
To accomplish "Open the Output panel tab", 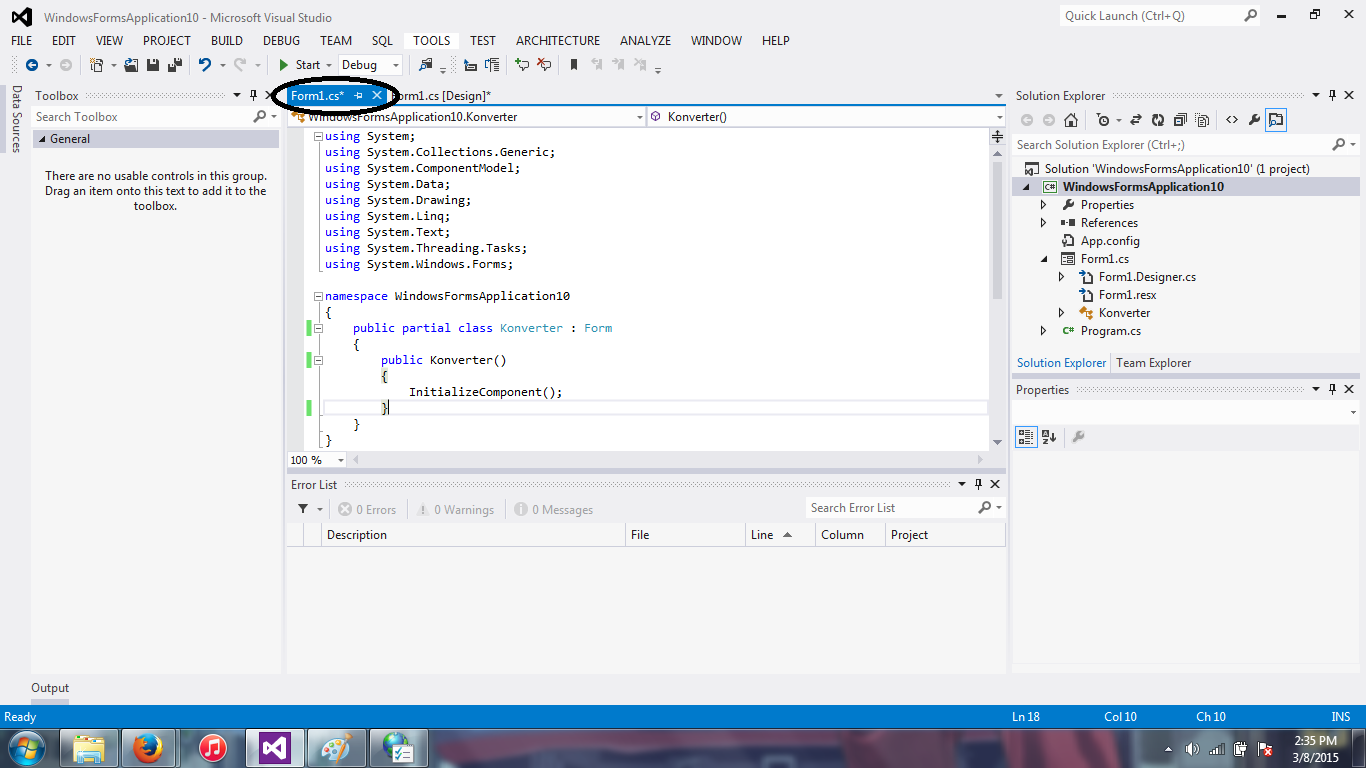I will coord(50,688).
